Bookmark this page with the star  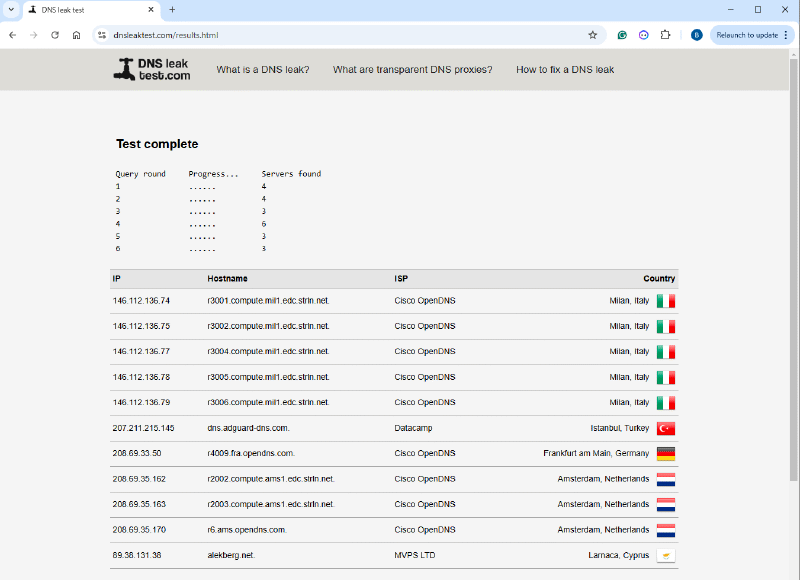pyautogui.click(x=593, y=34)
